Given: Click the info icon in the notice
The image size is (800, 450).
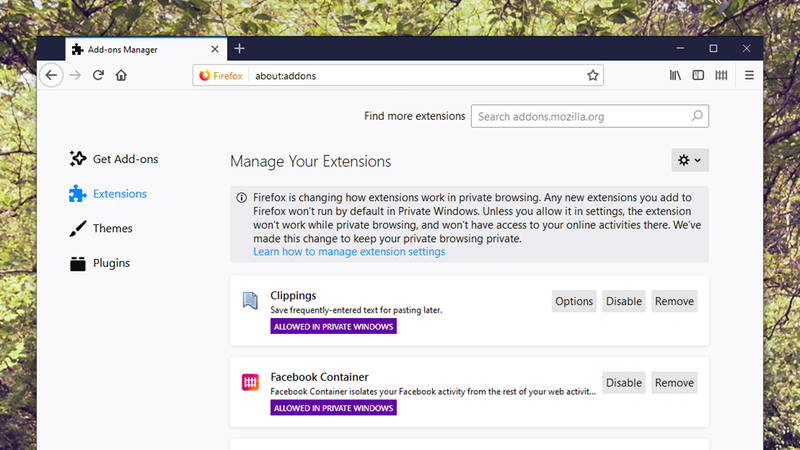Looking at the screenshot, I should (x=241, y=198).
